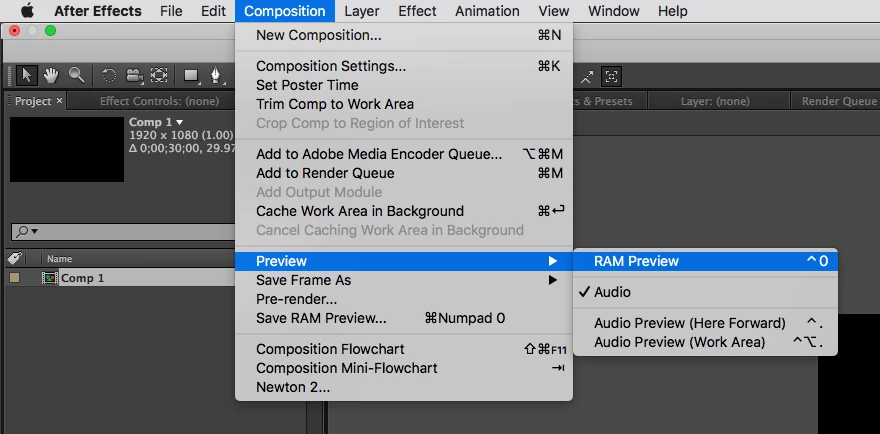
Task: Open the File menu
Action: (x=171, y=11)
